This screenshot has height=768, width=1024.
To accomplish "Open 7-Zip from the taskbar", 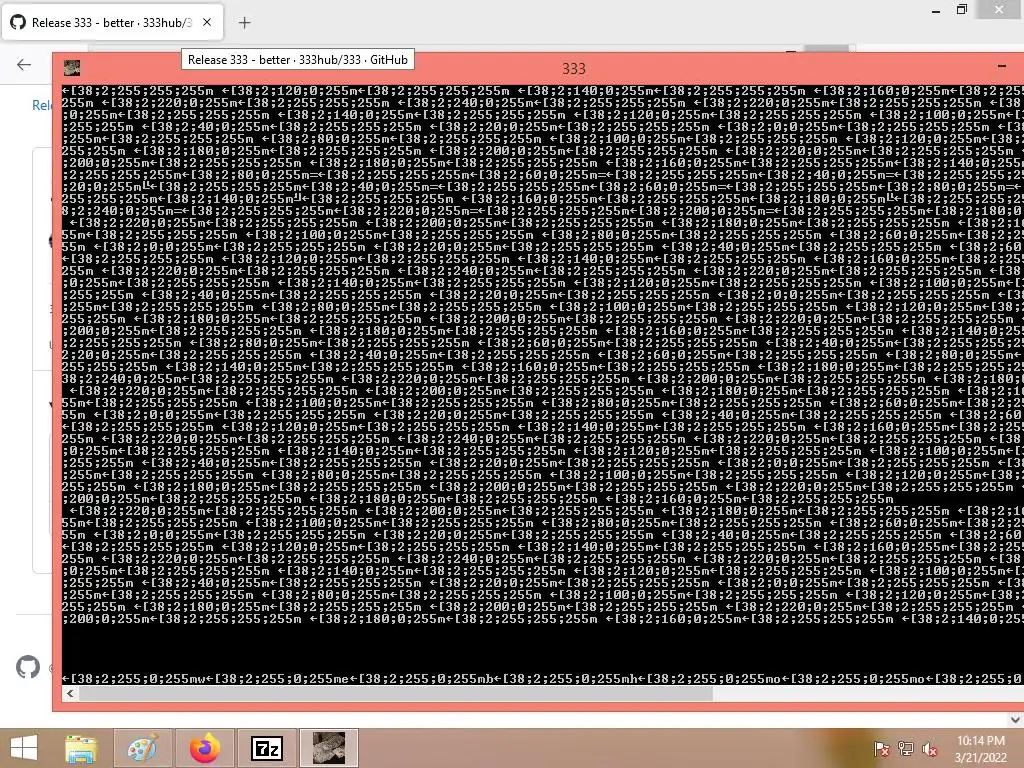I will point(266,748).
